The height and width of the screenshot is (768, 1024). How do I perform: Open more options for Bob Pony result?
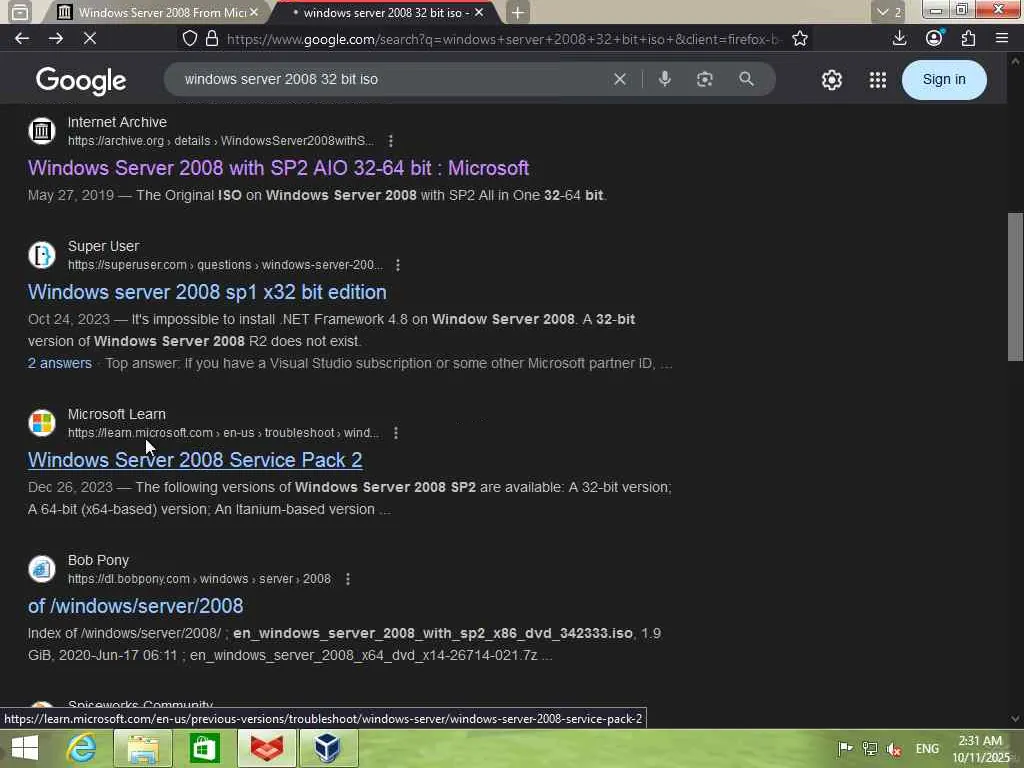347,579
